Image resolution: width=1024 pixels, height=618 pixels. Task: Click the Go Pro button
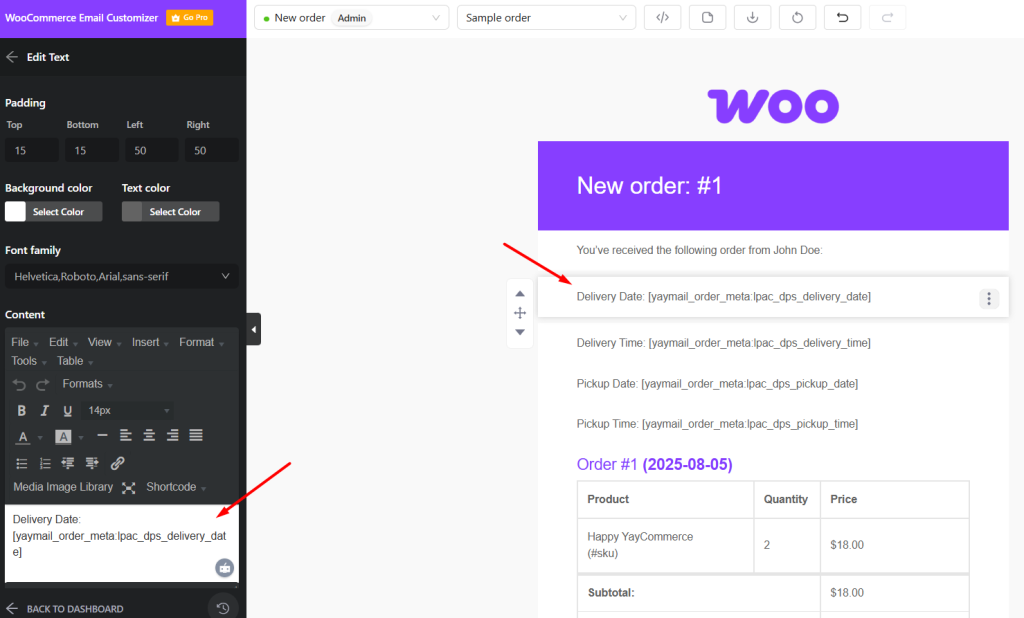click(x=189, y=18)
